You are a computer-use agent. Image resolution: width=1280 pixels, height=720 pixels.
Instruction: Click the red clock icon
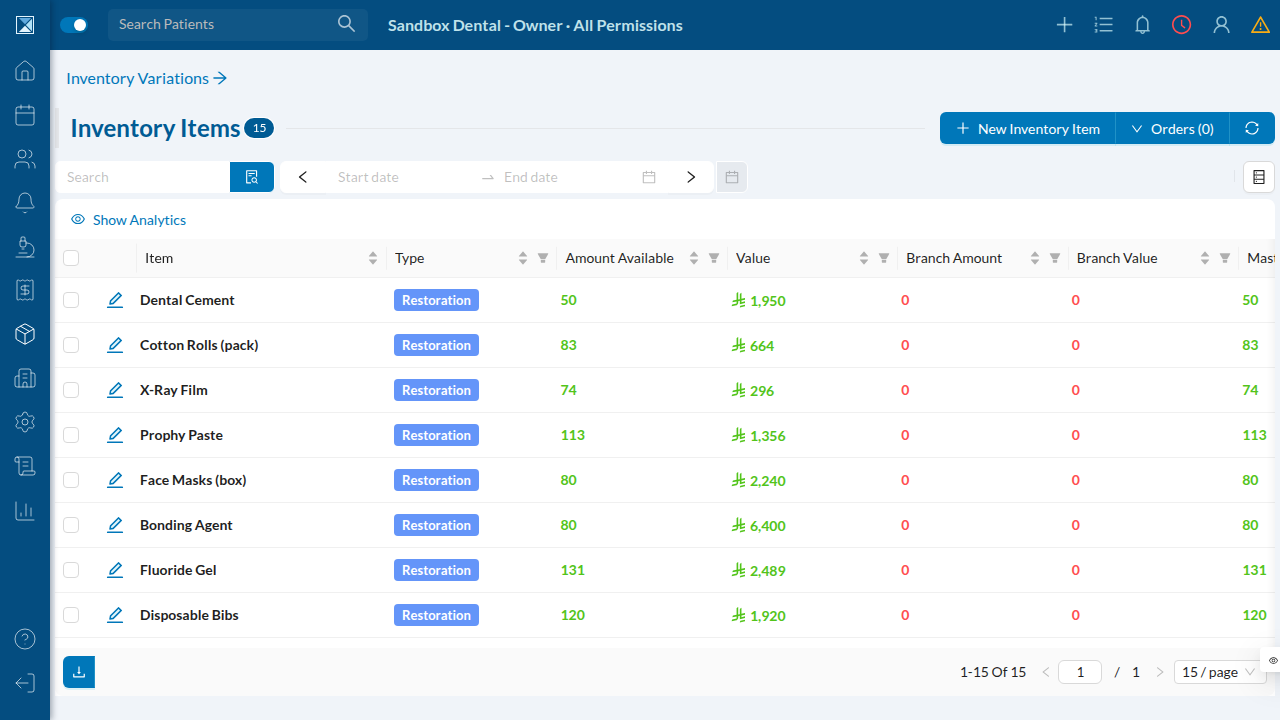(x=1182, y=25)
